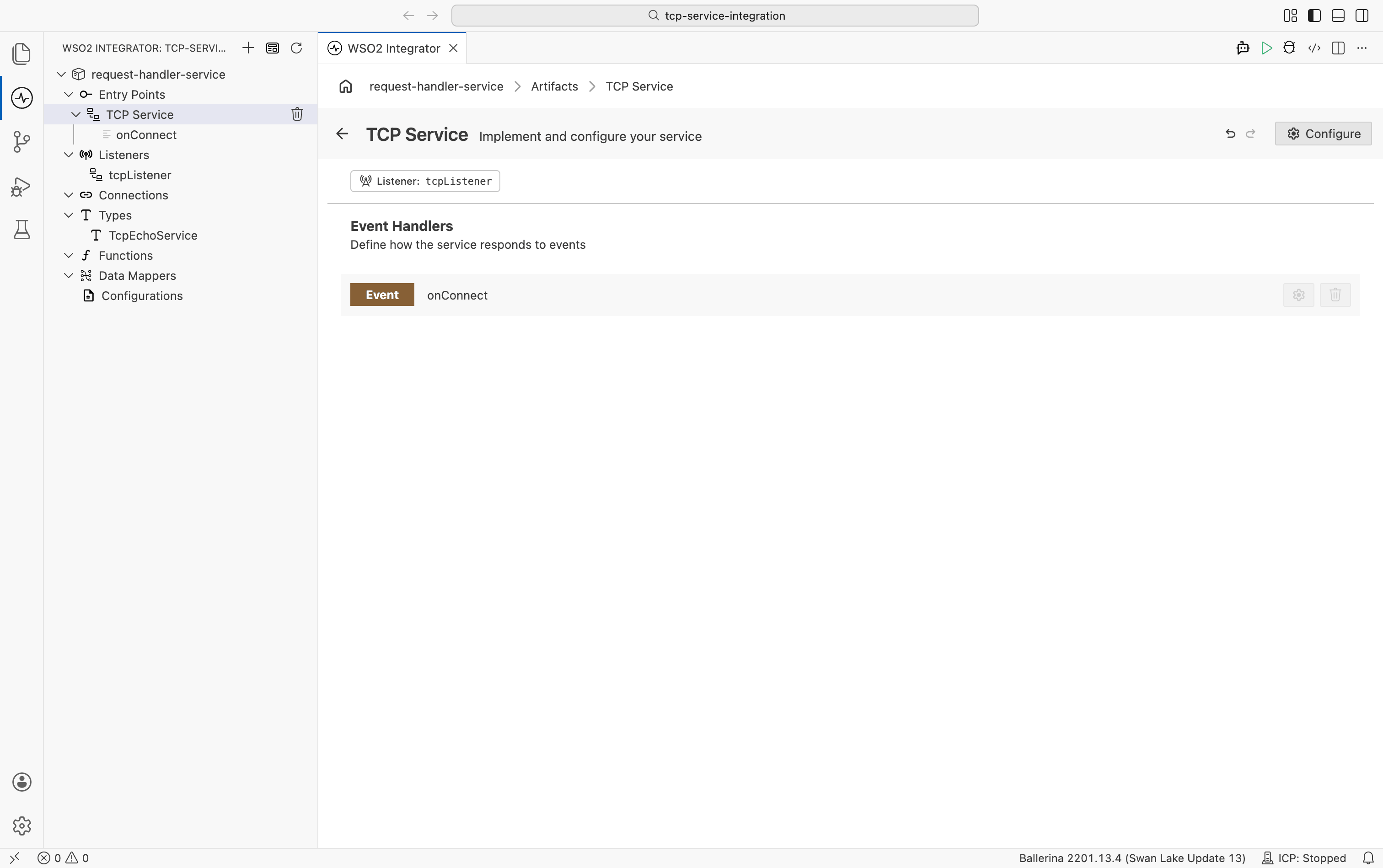
Task: Collapse the Functions node
Action: [68, 255]
